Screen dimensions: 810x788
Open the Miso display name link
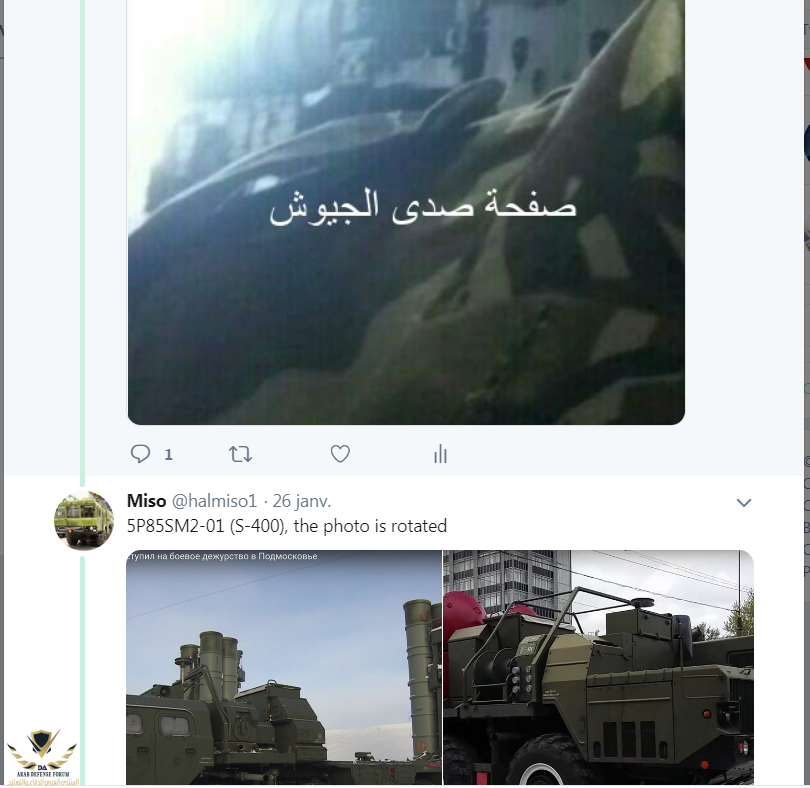click(146, 501)
